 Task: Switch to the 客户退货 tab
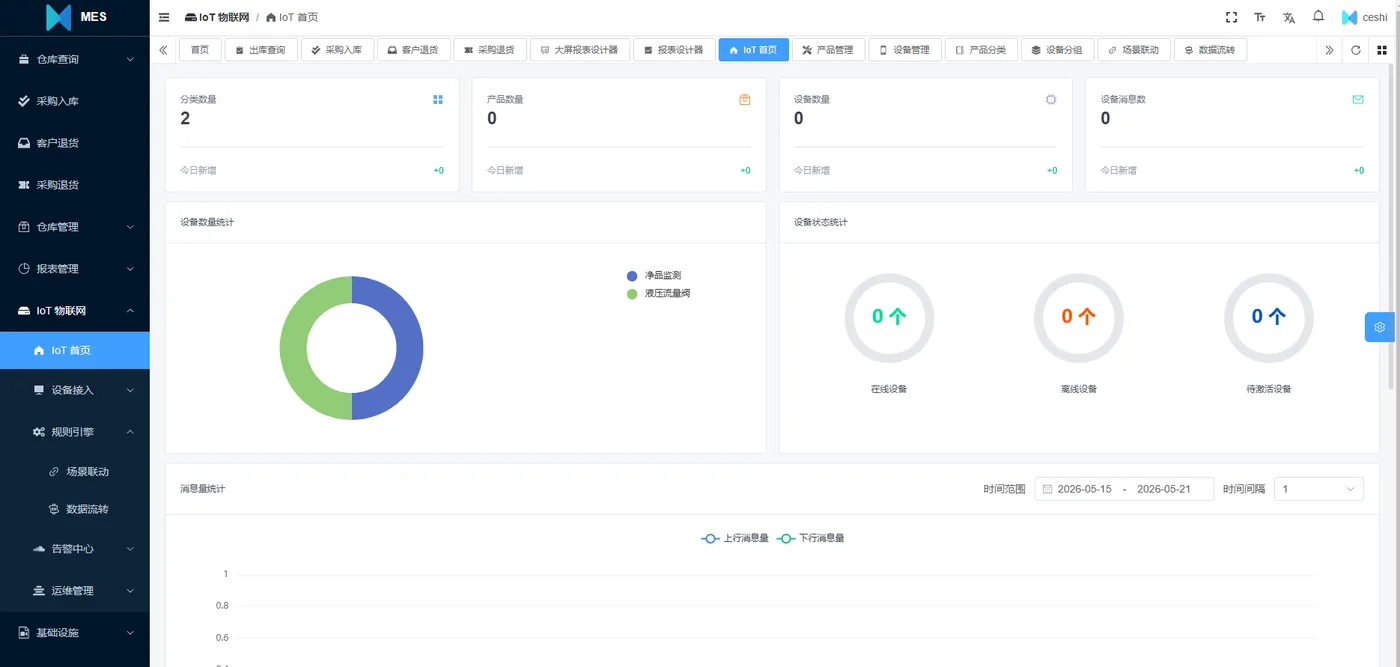coord(414,50)
